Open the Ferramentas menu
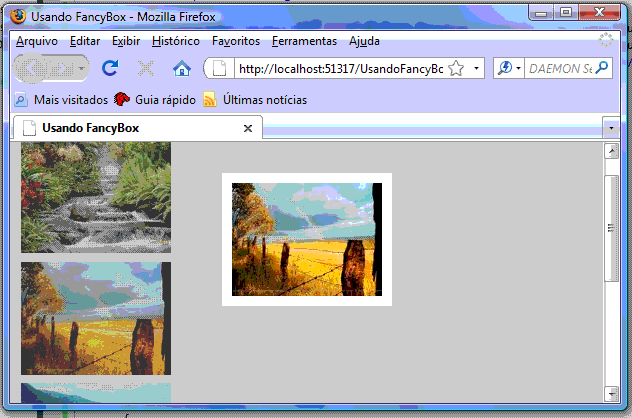The width and height of the screenshot is (632, 418). click(304, 41)
